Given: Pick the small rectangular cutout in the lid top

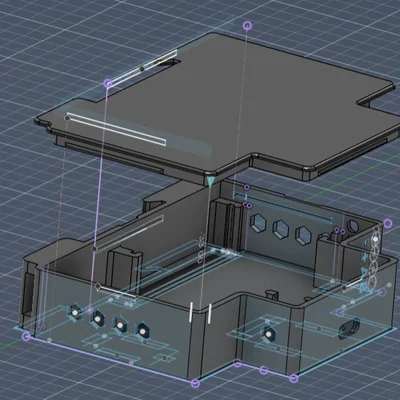Looking at the screenshot, I should 169,62.
